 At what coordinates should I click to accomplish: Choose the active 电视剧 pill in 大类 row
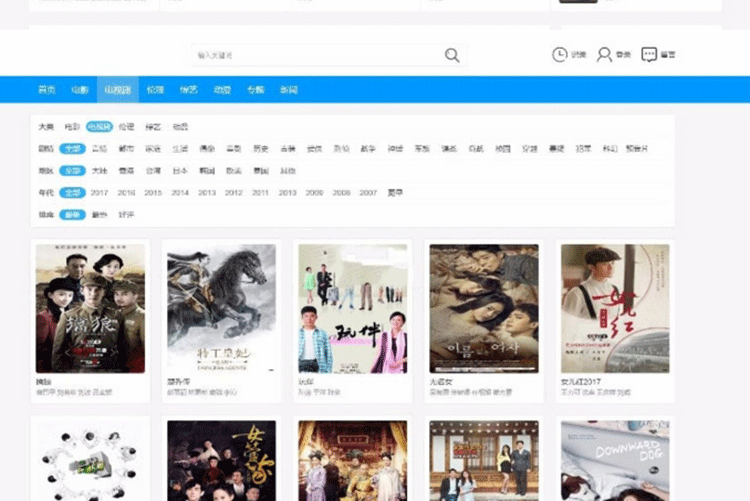pyautogui.click(x=99, y=127)
